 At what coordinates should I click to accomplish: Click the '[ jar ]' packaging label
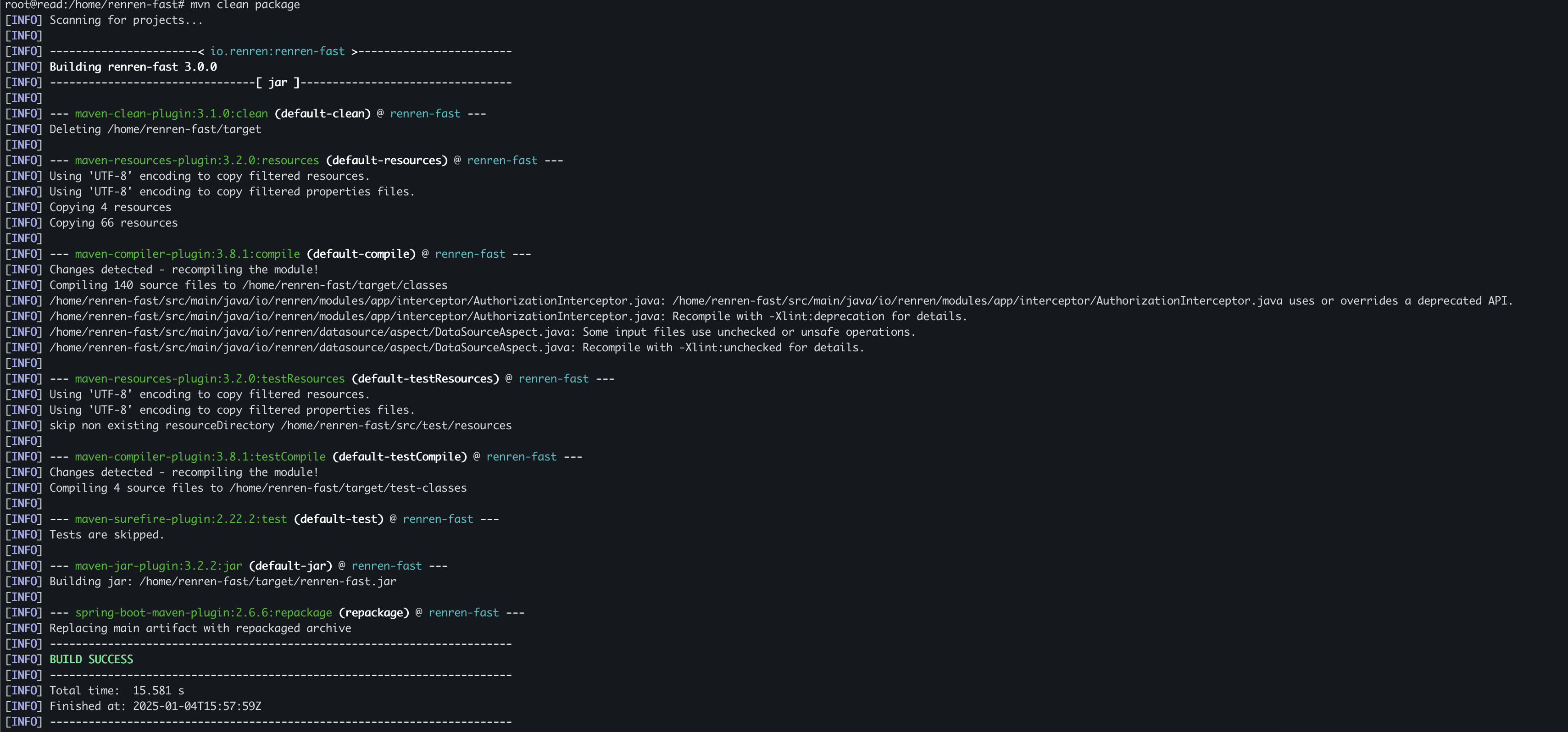point(278,83)
